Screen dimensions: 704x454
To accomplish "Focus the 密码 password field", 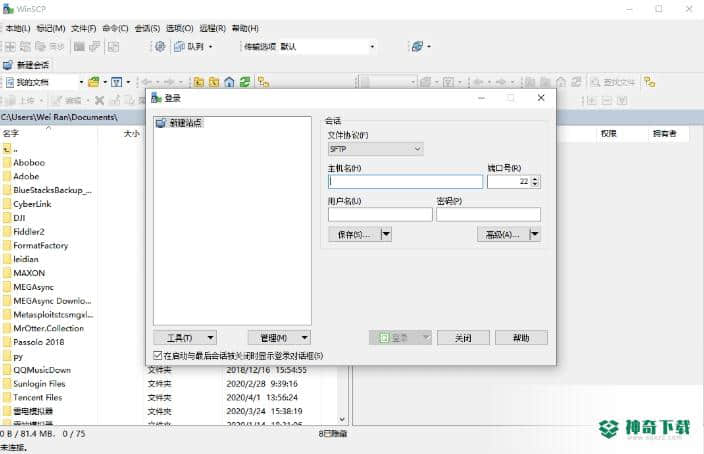I will tap(488, 215).
